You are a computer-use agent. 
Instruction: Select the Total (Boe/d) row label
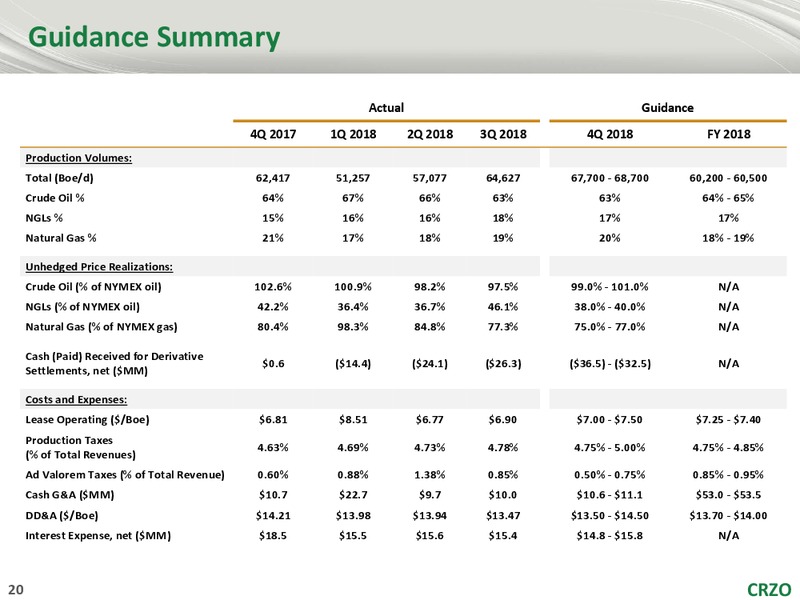(x=59, y=178)
